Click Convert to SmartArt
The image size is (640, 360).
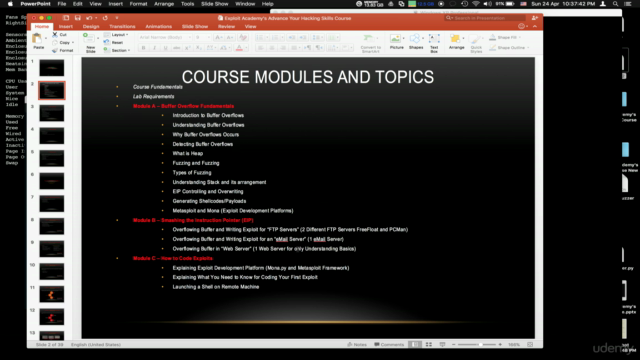point(371,43)
